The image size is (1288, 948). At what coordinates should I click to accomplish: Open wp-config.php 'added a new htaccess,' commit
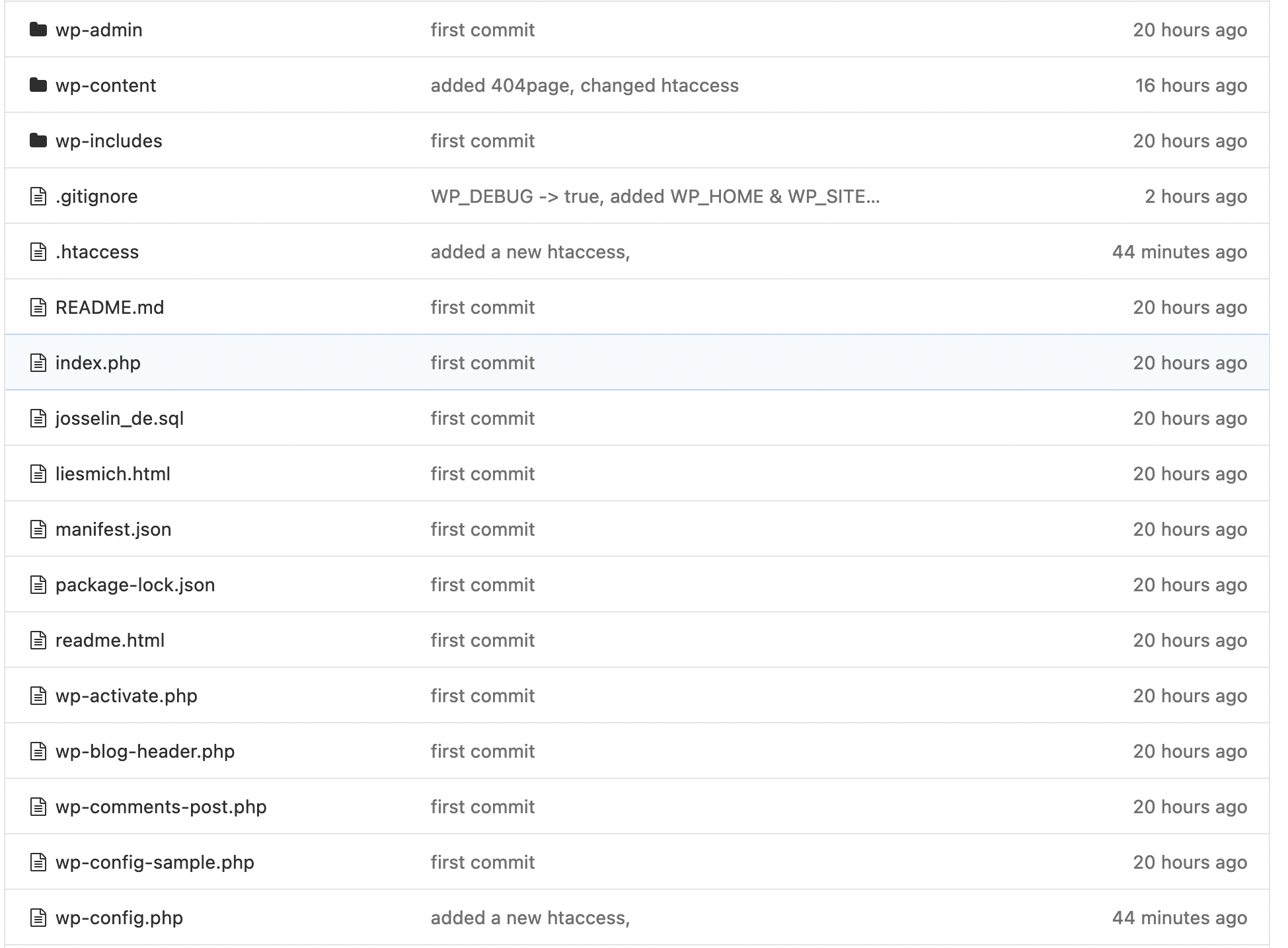(531, 918)
